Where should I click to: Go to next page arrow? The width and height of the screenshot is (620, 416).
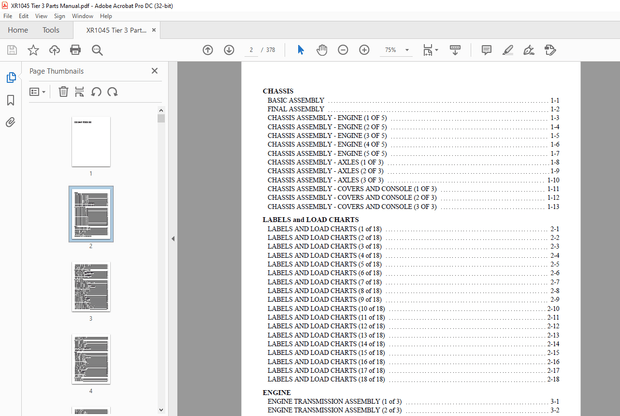point(229,50)
